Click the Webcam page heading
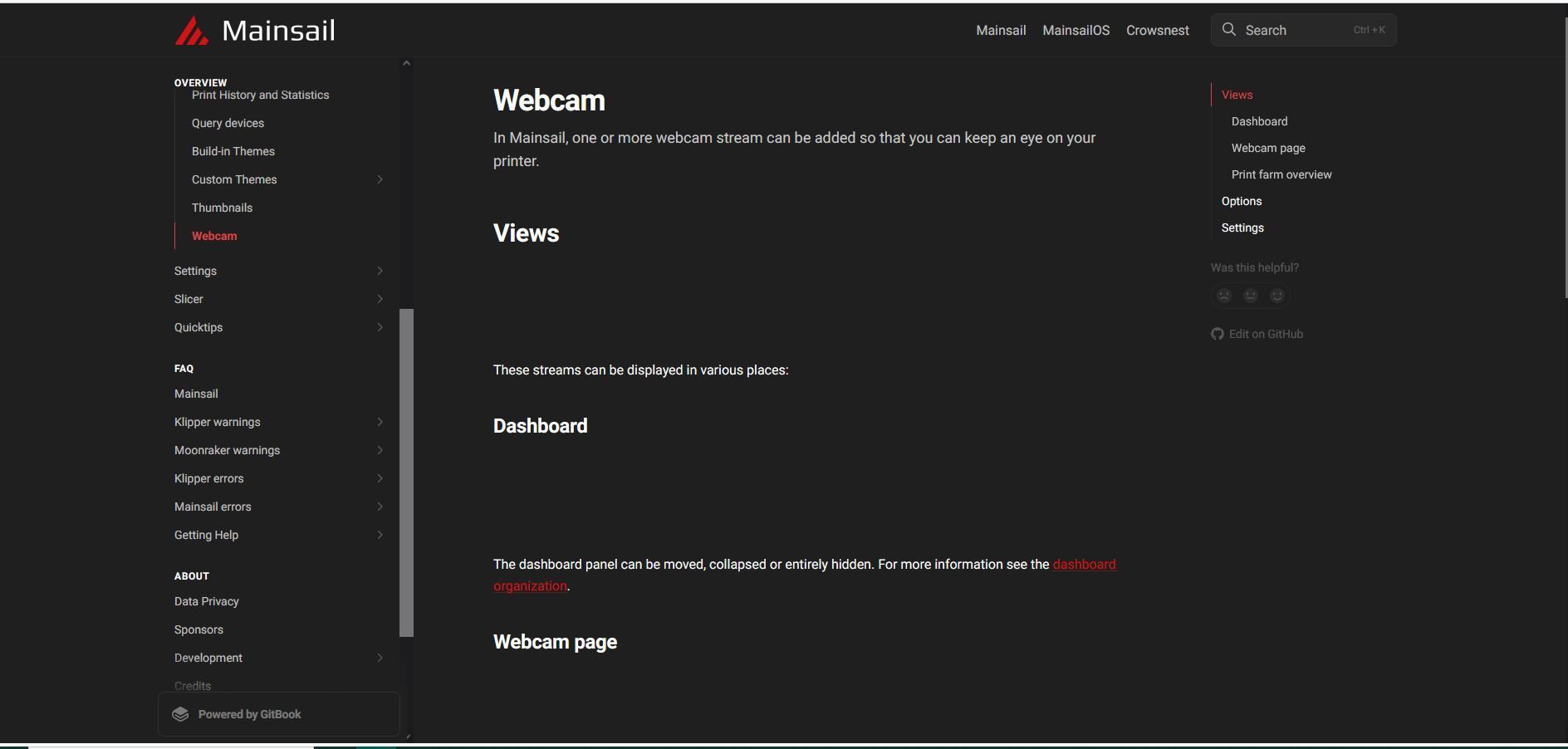Image resolution: width=1568 pixels, height=749 pixels. pyautogui.click(x=549, y=100)
